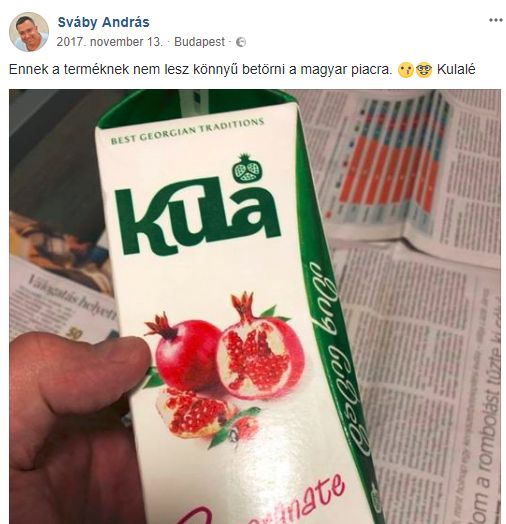Click the pomegranate illustration on the carton
The height and width of the screenshot is (524, 506).
point(224,369)
